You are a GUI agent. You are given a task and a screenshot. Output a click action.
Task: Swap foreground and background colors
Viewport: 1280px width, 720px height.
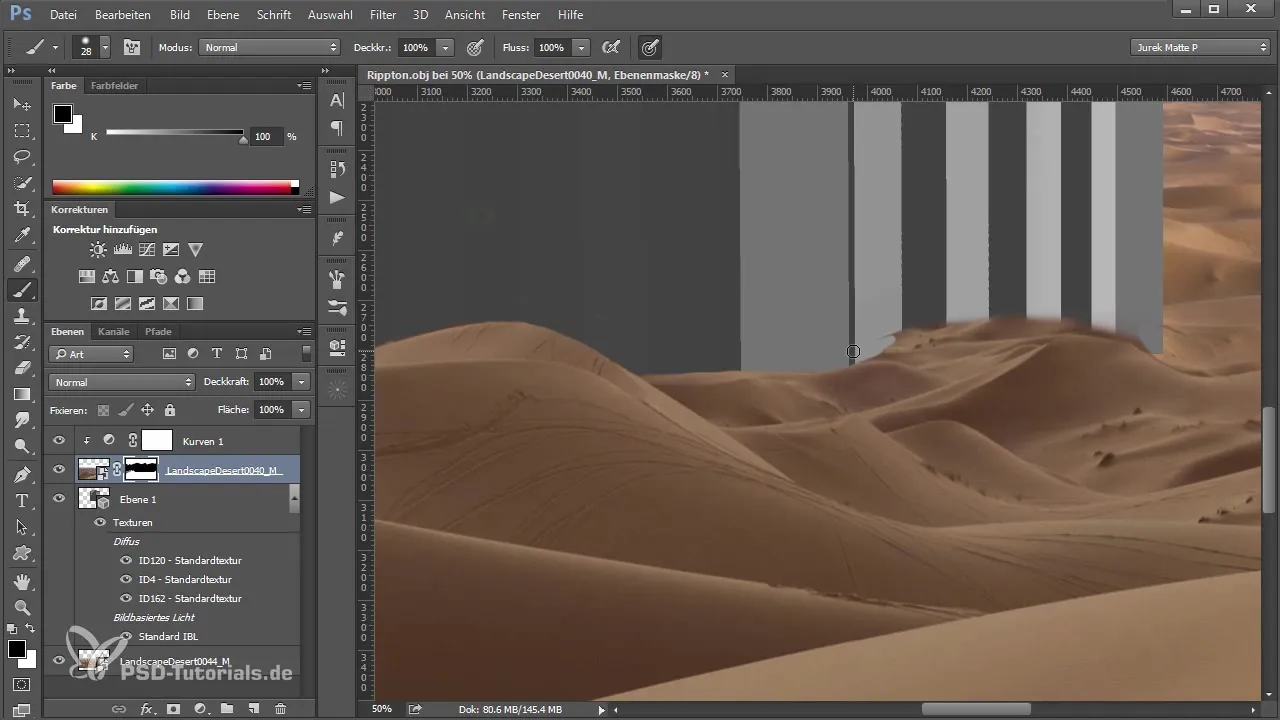click(x=30, y=629)
